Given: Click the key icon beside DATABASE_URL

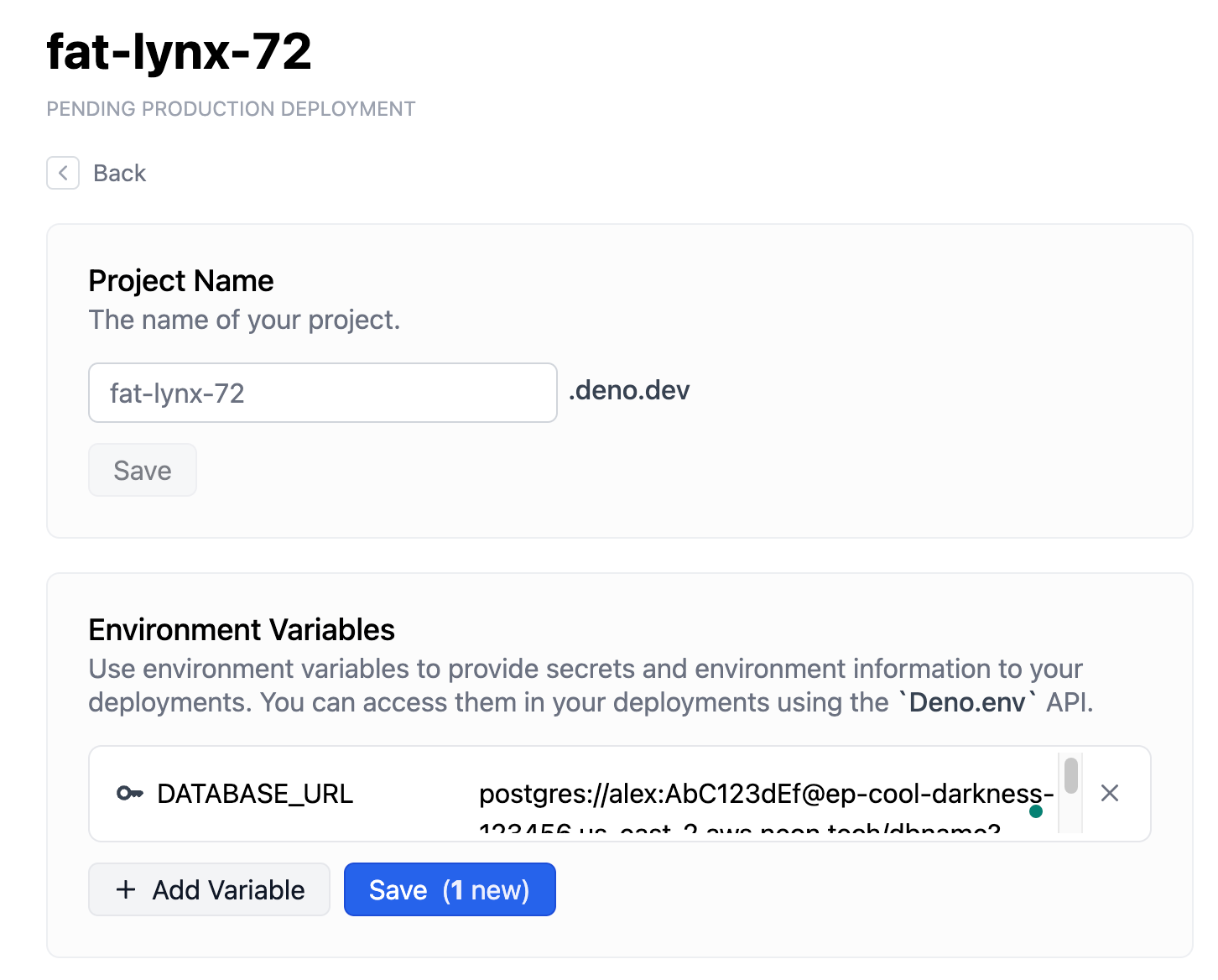Looking at the screenshot, I should pyautogui.click(x=129, y=793).
